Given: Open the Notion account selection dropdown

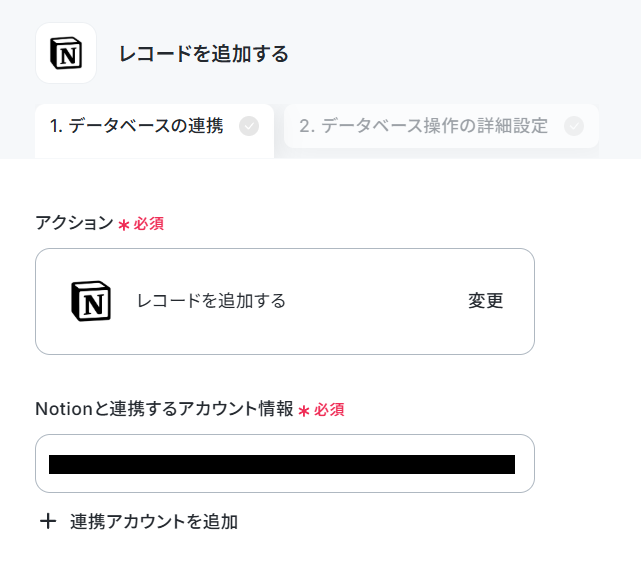Looking at the screenshot, I should tap(285, 463).
